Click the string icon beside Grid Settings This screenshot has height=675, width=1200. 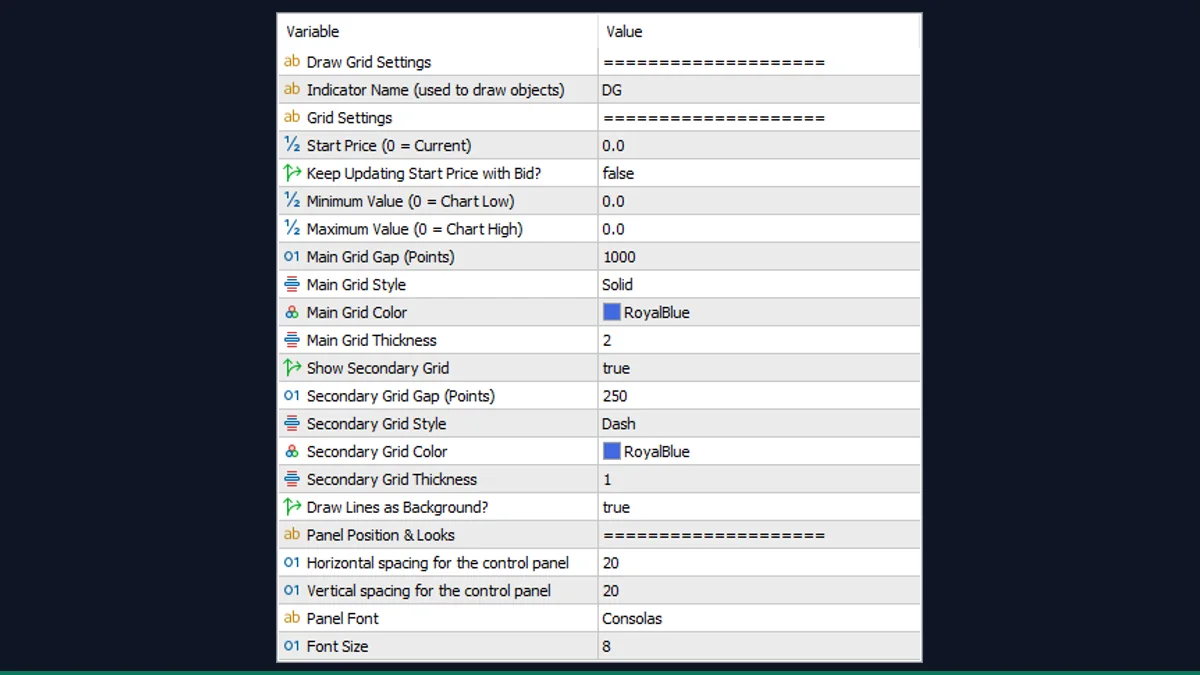[292, 117]
